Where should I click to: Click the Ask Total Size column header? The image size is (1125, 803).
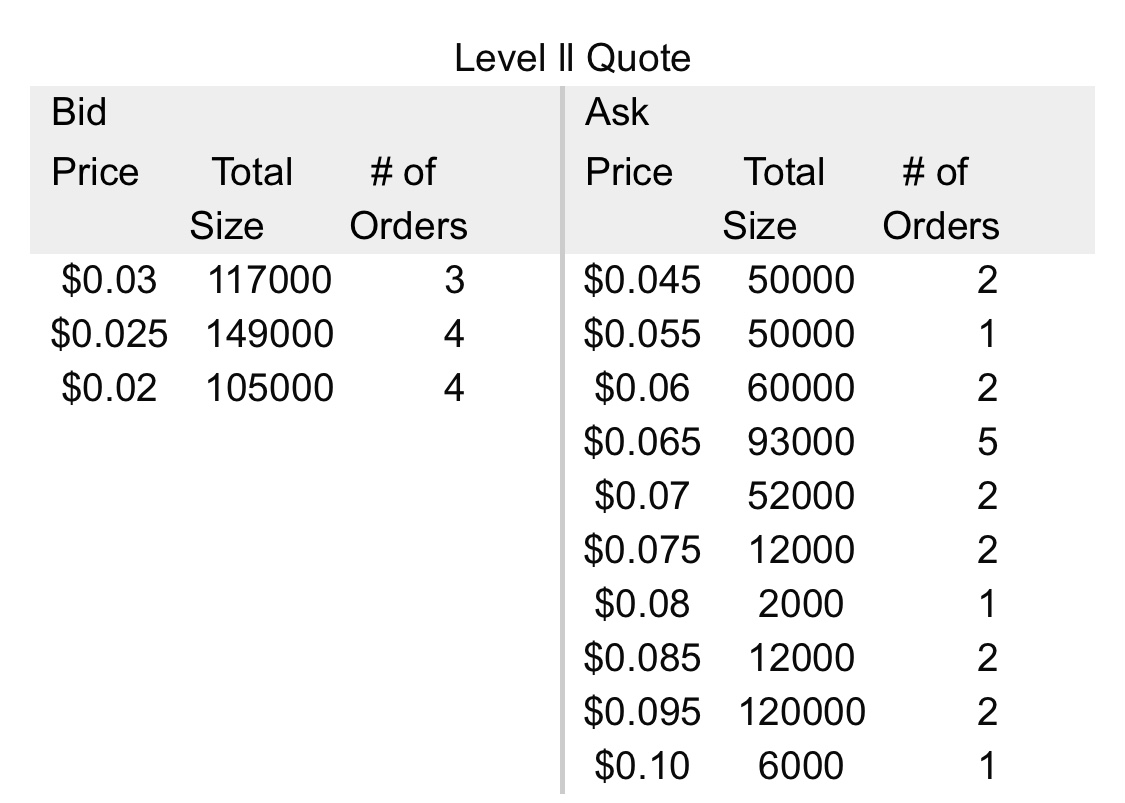[784, 198]
